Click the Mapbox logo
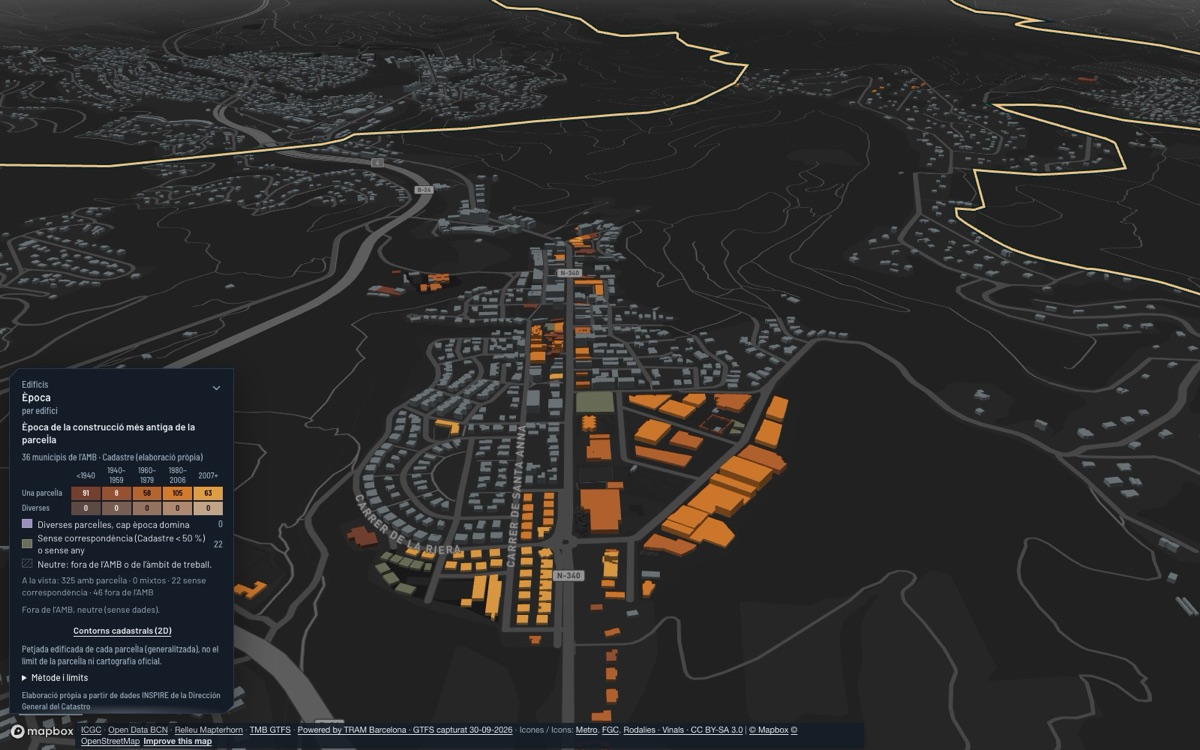 click(43, 731)
